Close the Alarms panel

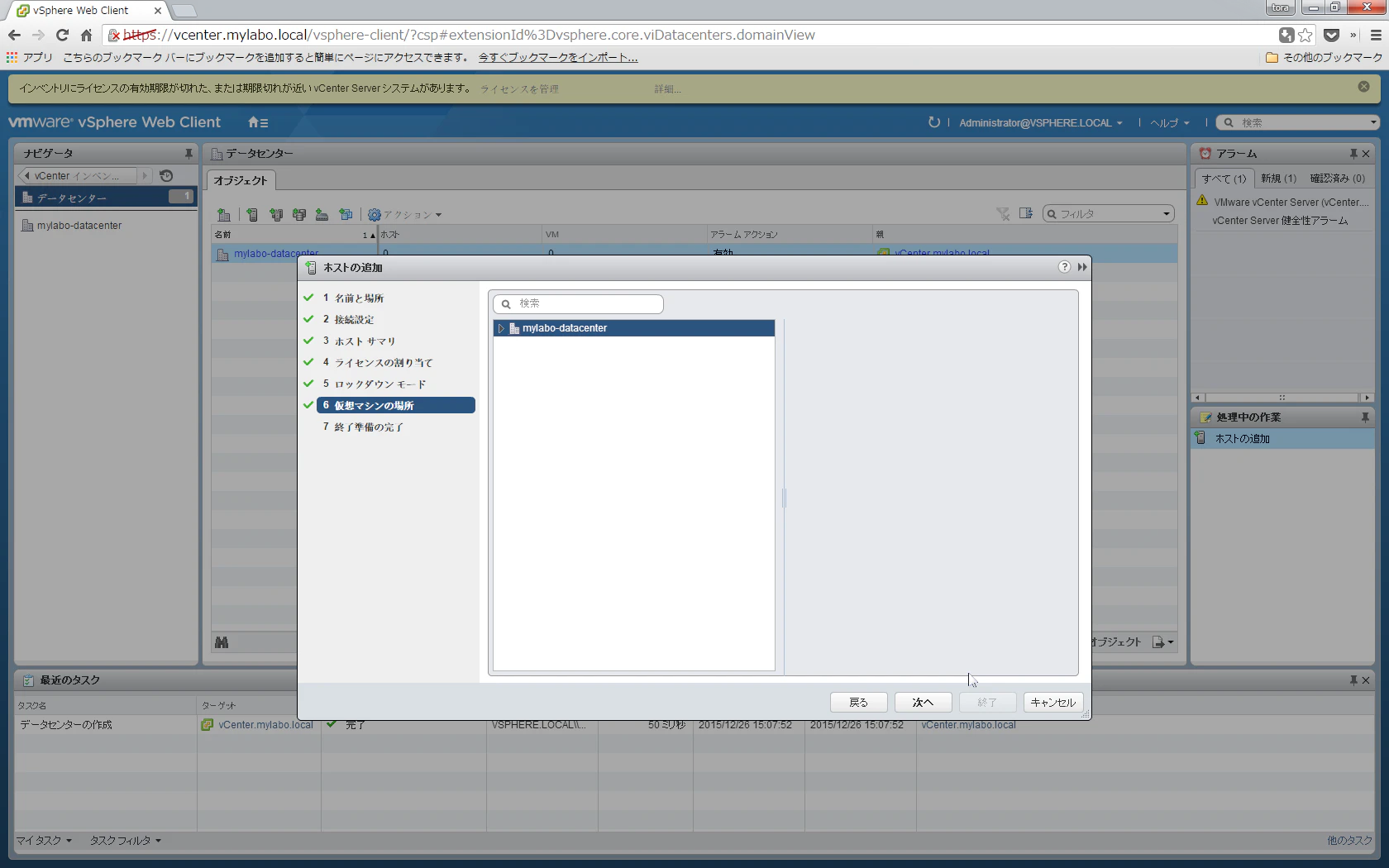[1366, 154]
